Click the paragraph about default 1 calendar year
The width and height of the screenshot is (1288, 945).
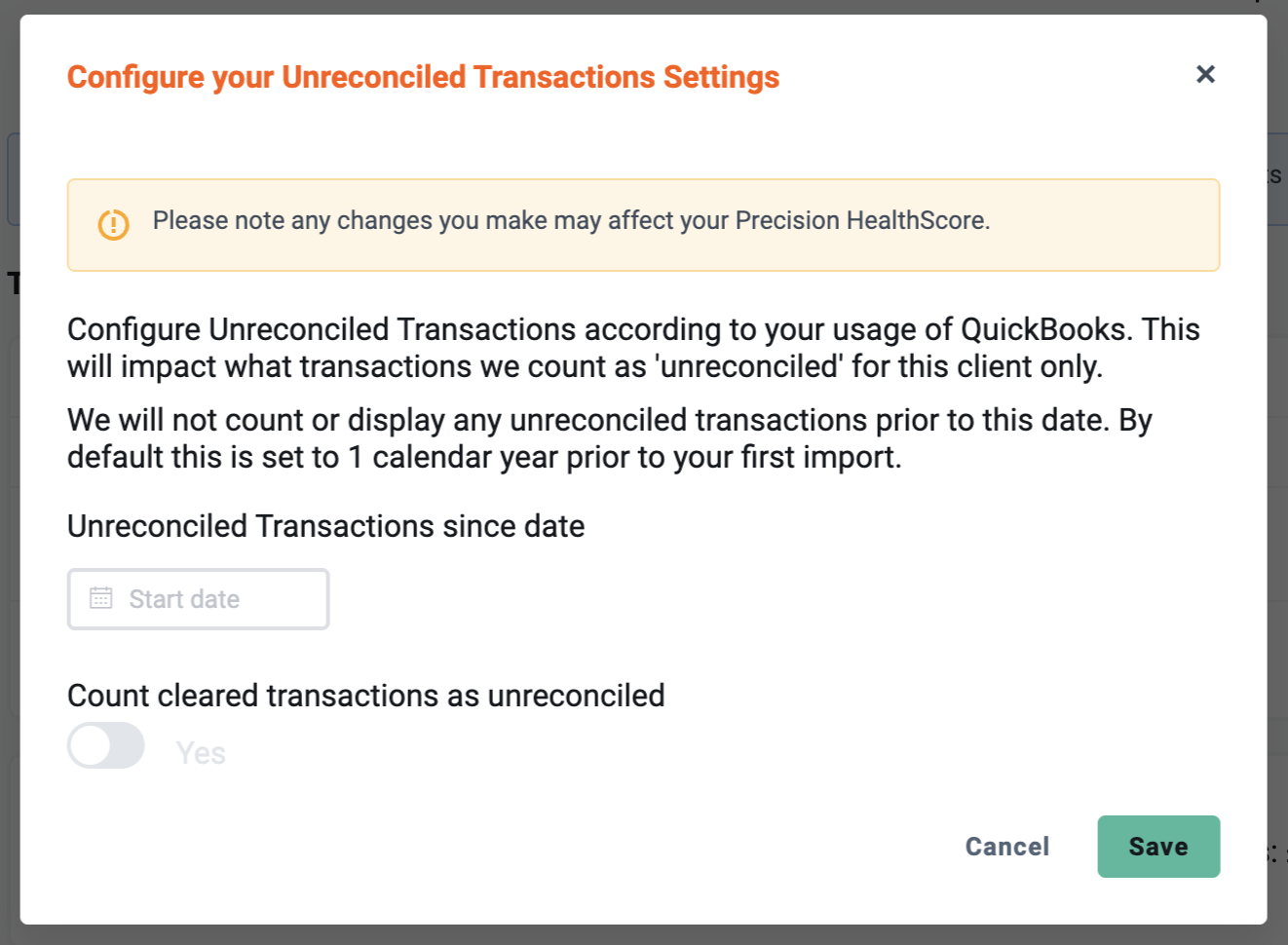[x=610, y=438]
